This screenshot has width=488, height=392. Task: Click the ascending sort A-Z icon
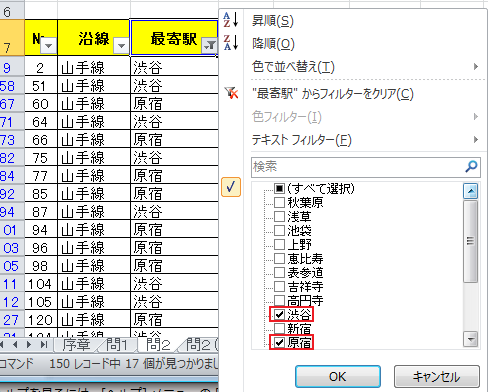231,20
